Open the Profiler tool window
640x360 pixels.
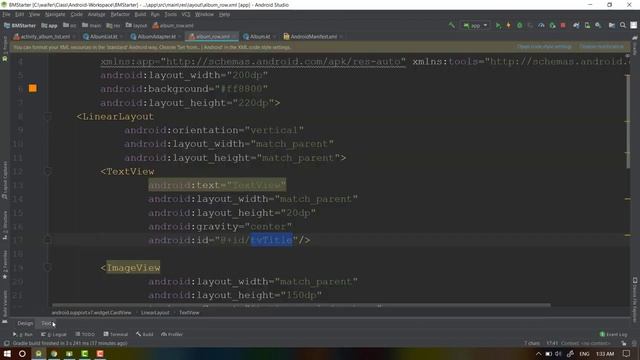pyautogui.click(x=172, y=334)
